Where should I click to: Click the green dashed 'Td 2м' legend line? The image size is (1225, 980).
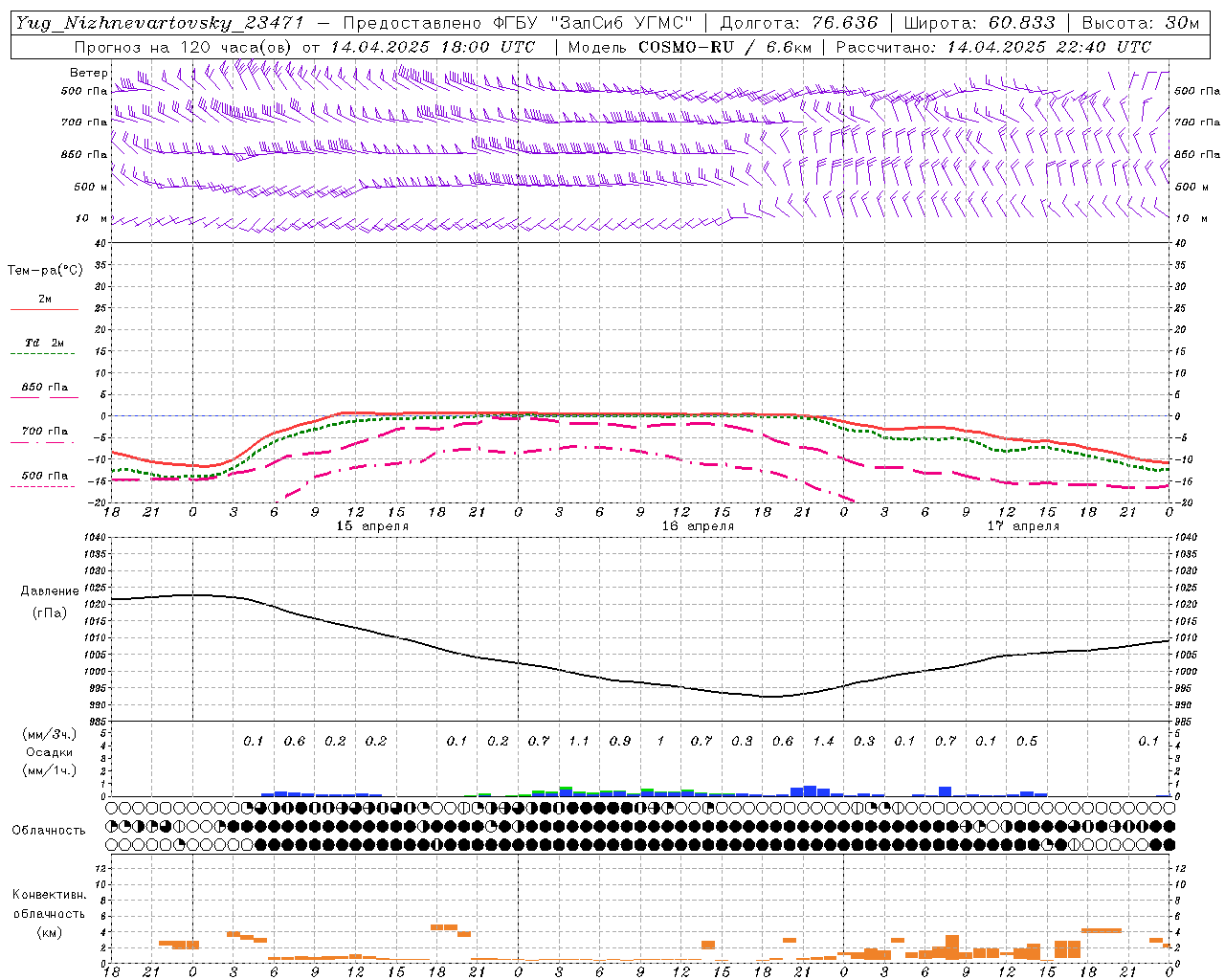[42, 354]
